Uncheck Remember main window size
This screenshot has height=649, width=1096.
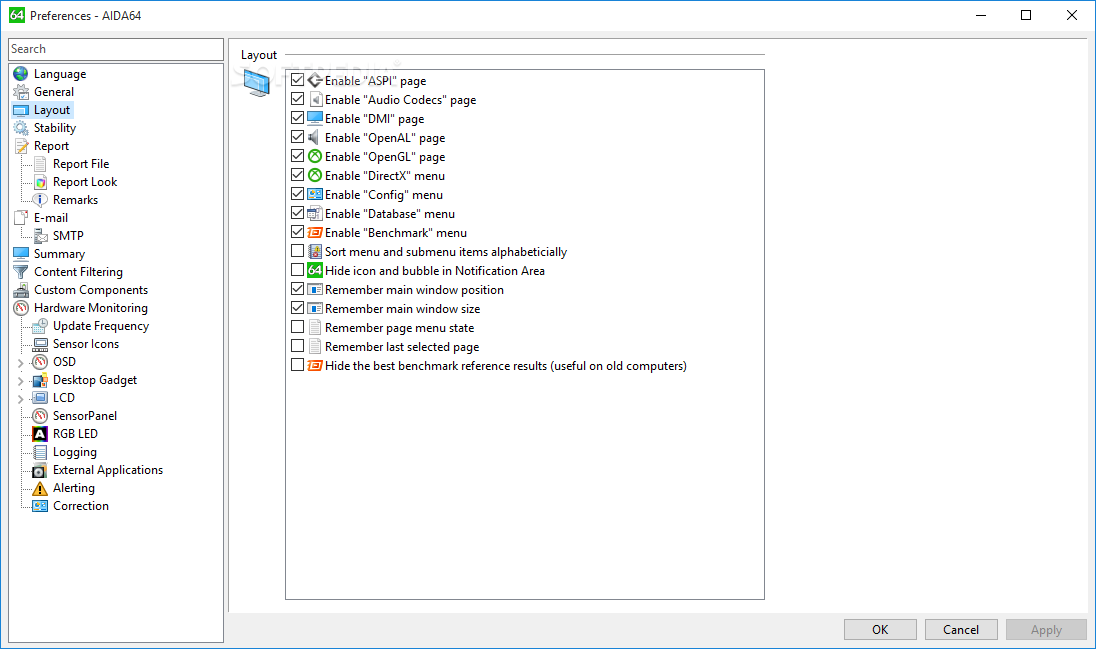(x=298, y=308)
